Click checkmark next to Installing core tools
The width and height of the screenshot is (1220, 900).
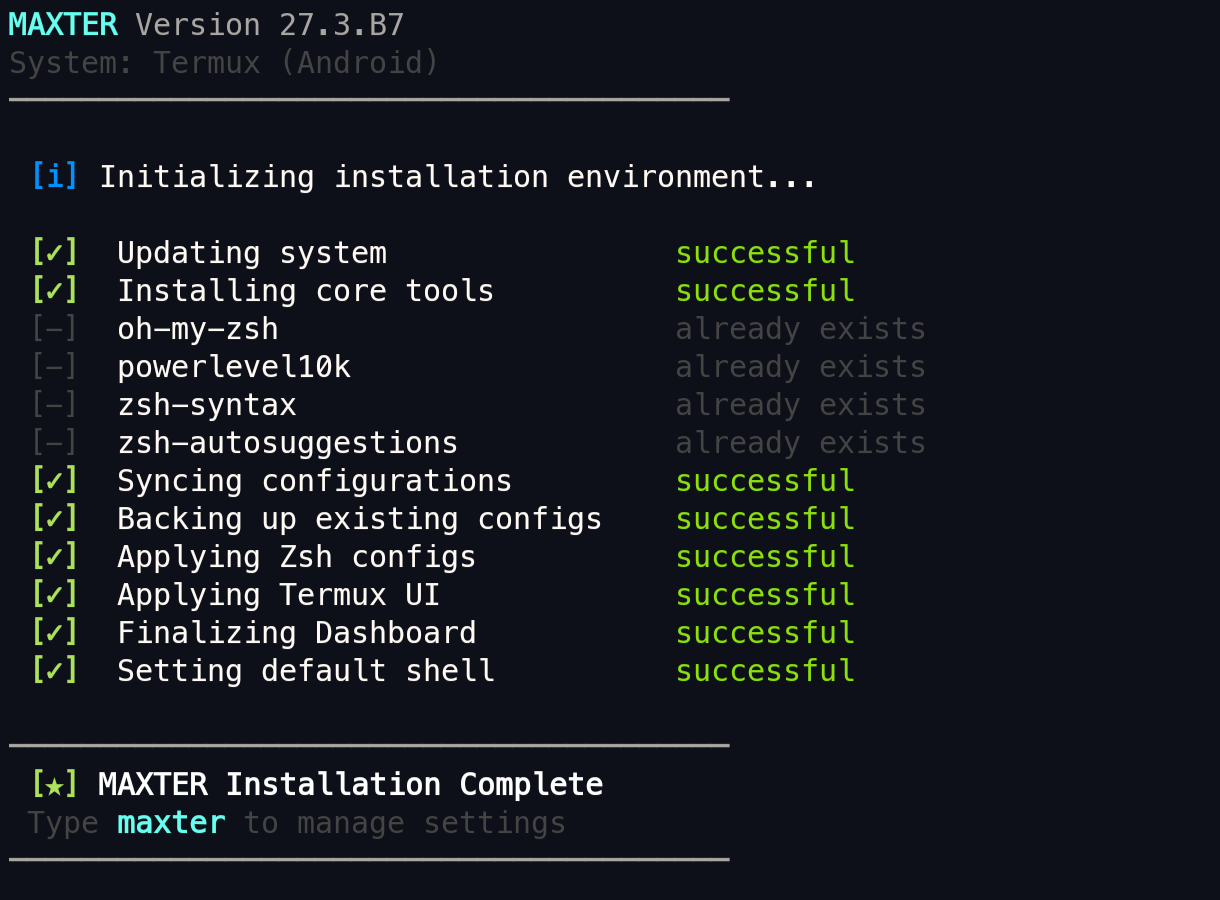(54, 291)
